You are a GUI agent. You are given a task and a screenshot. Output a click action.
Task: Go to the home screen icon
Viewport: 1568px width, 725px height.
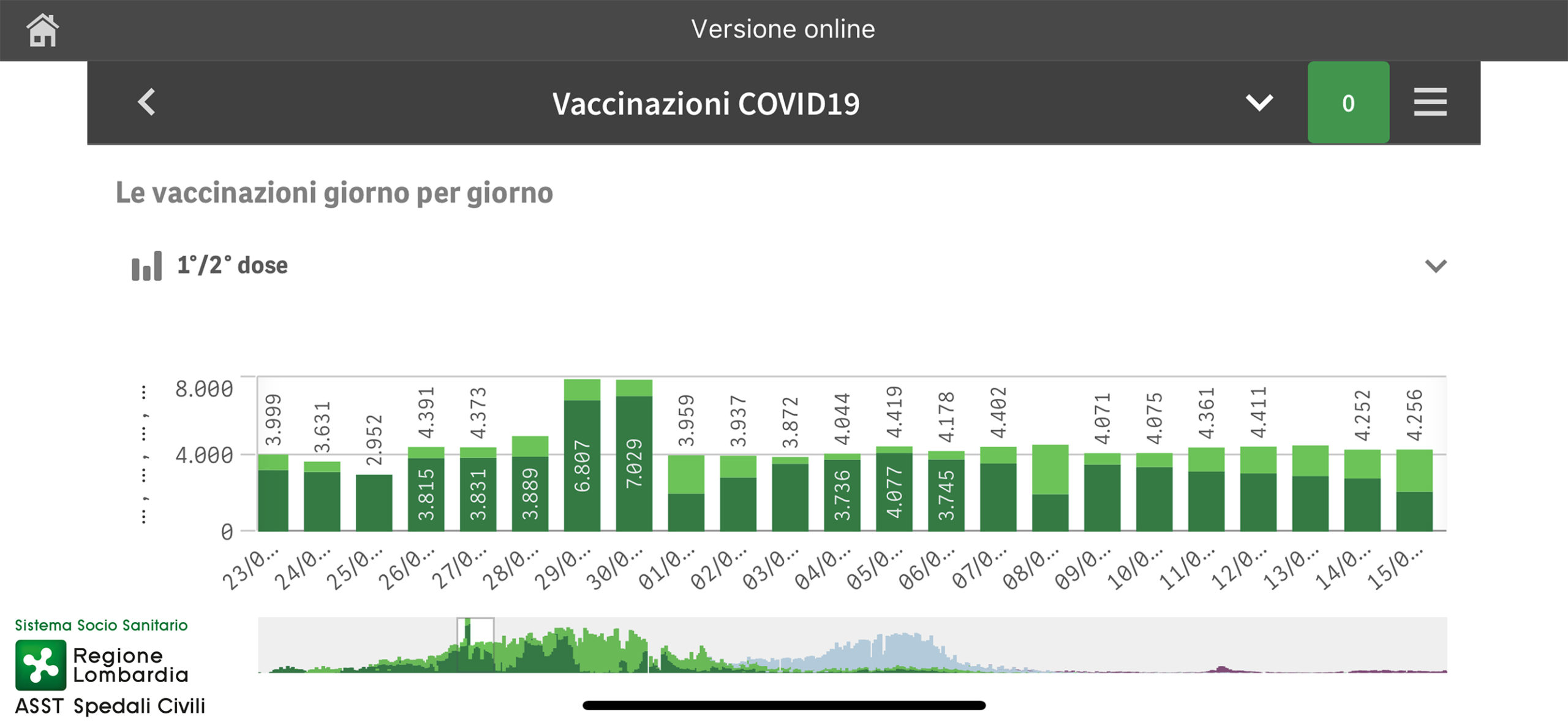[x=42, y=30]
